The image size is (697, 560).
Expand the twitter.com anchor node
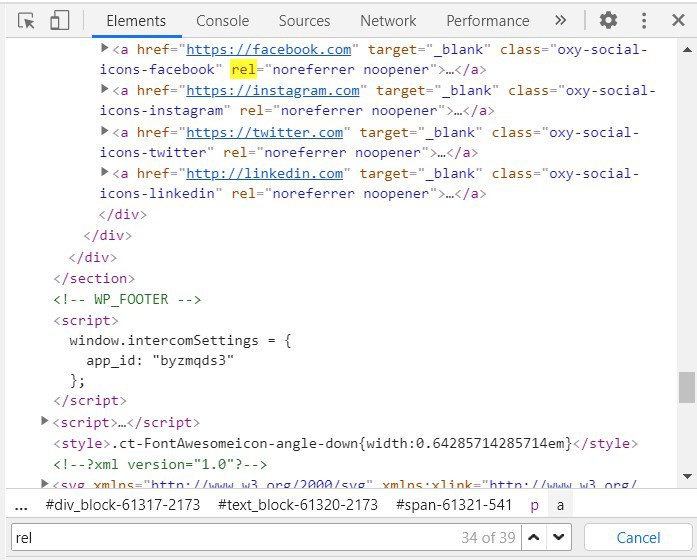click(x=104, y=131)
